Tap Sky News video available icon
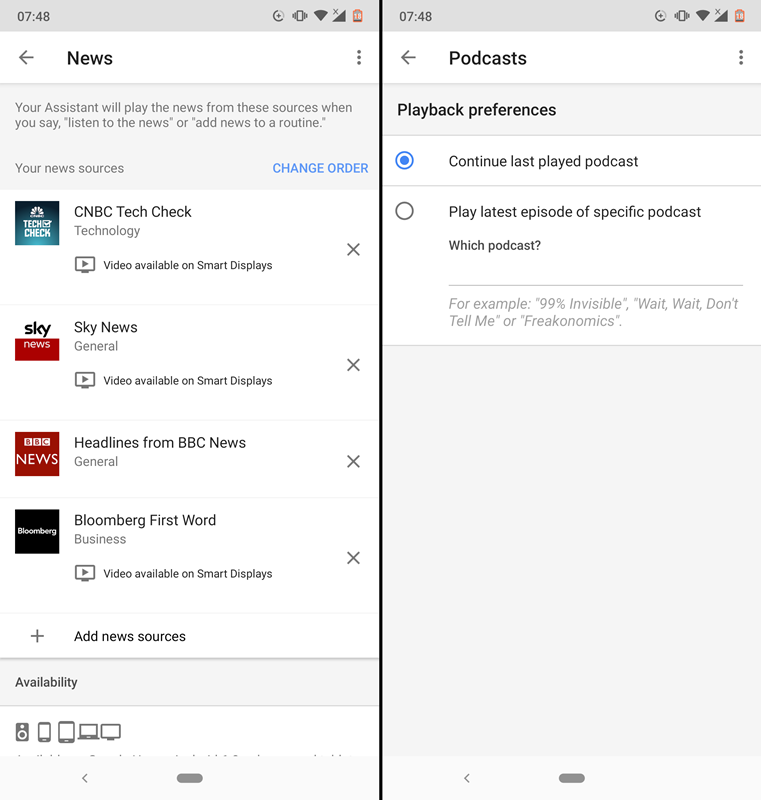This screenshot has height=800, width=761. (85, 380)
